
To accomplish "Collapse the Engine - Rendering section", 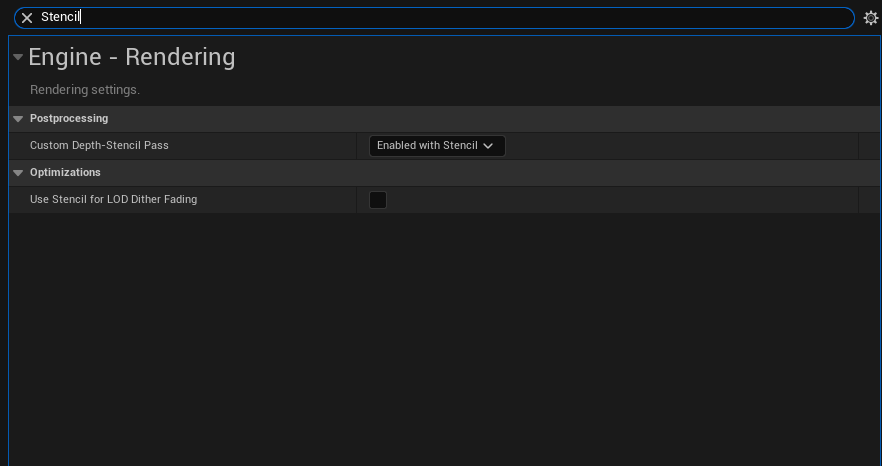I will pyautogui.click(x=18, y=57).
